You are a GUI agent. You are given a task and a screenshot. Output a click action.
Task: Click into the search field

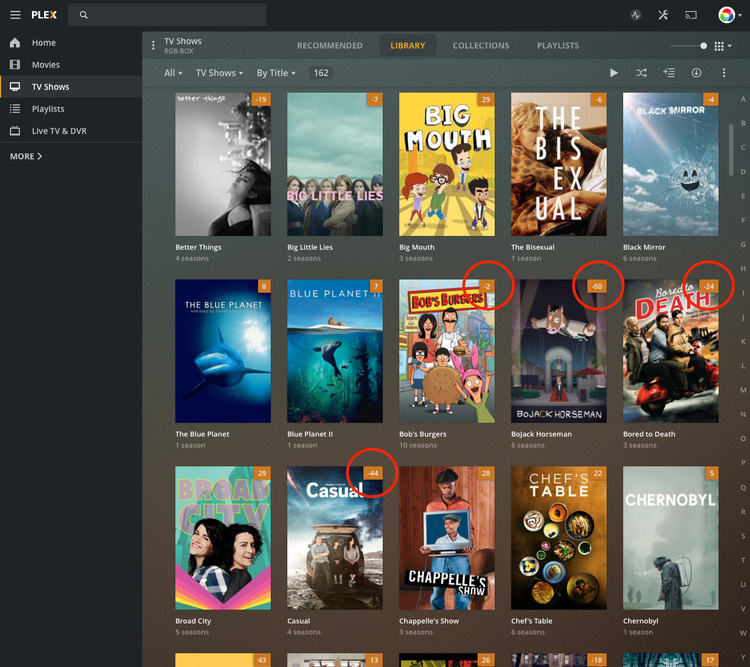(167, 15)
